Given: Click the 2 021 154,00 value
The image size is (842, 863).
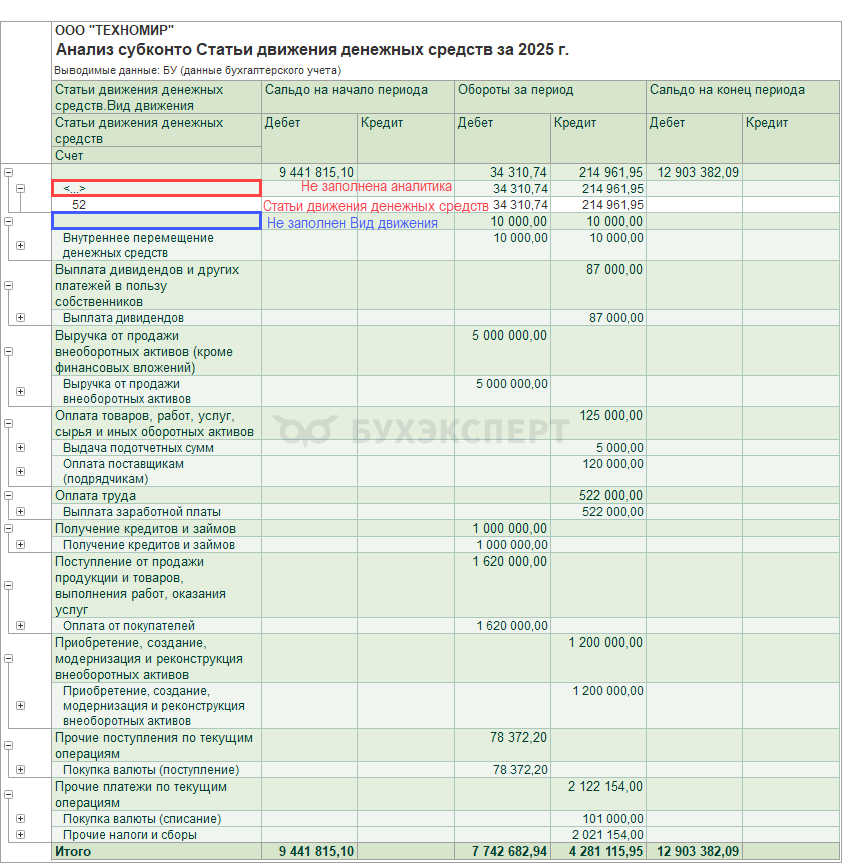Looking at the screenshot, I should (x=608, y=834).
